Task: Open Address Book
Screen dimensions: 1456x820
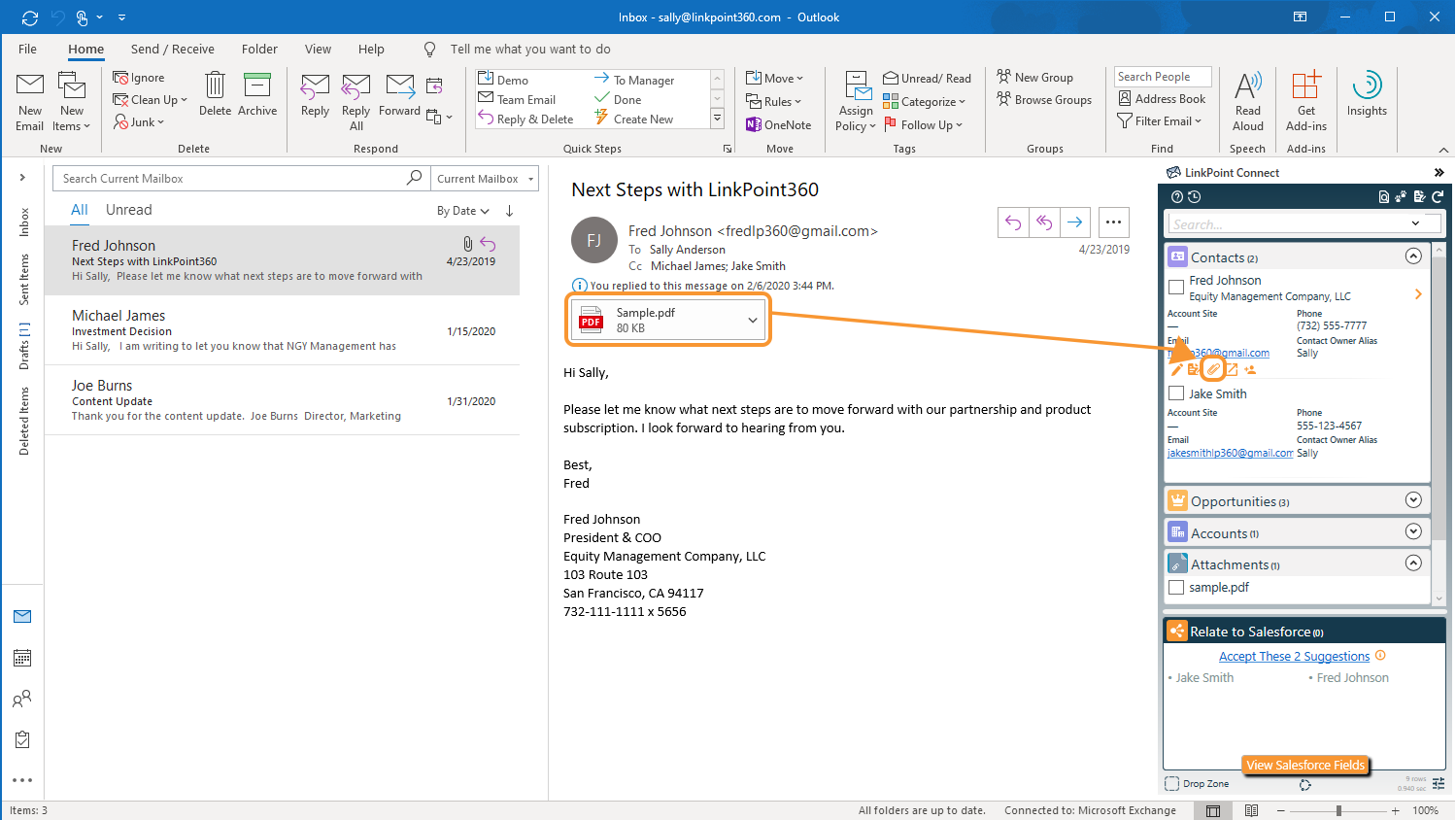Action: (x=1162, y=98)
